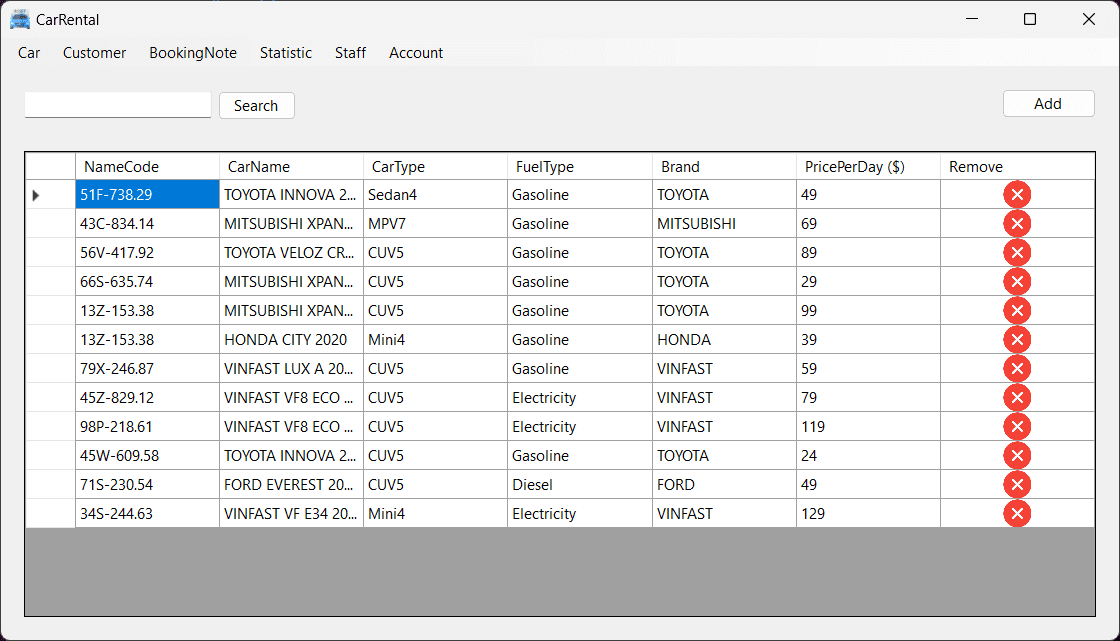Click remove icon for 43C-834.14 row
The image size is (1120, 641).
coord(1017,224)
